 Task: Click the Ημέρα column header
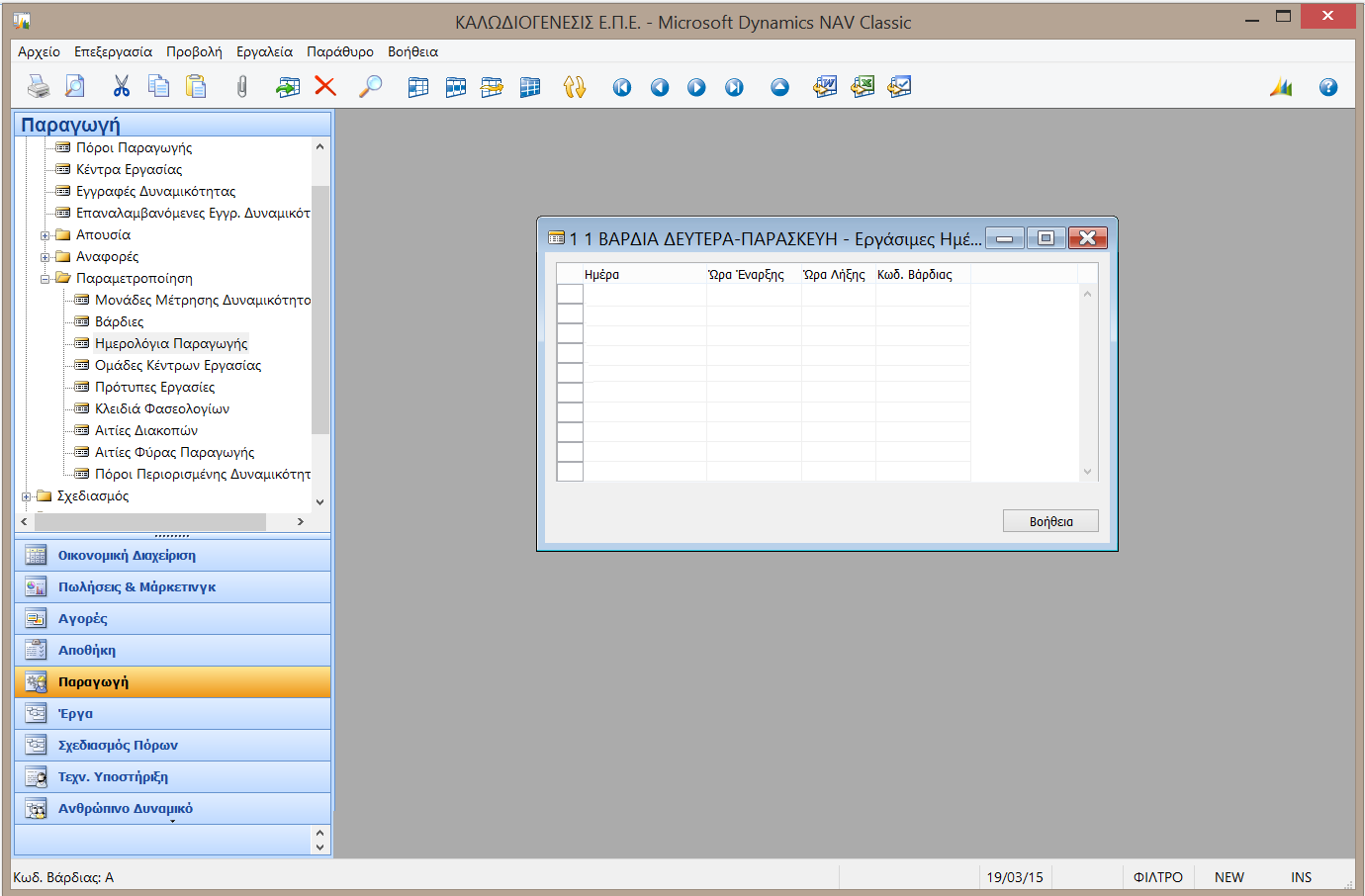(x=645, y=274)
